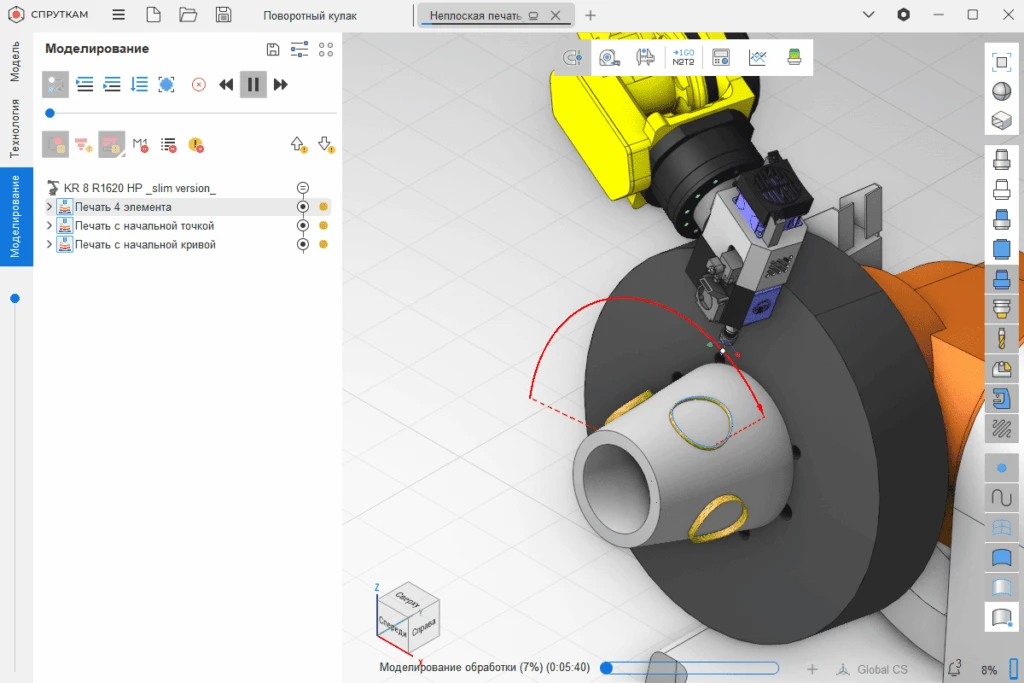Open the chevron dropdown in the title bar
1024x683 pixels.
(868, 15)
